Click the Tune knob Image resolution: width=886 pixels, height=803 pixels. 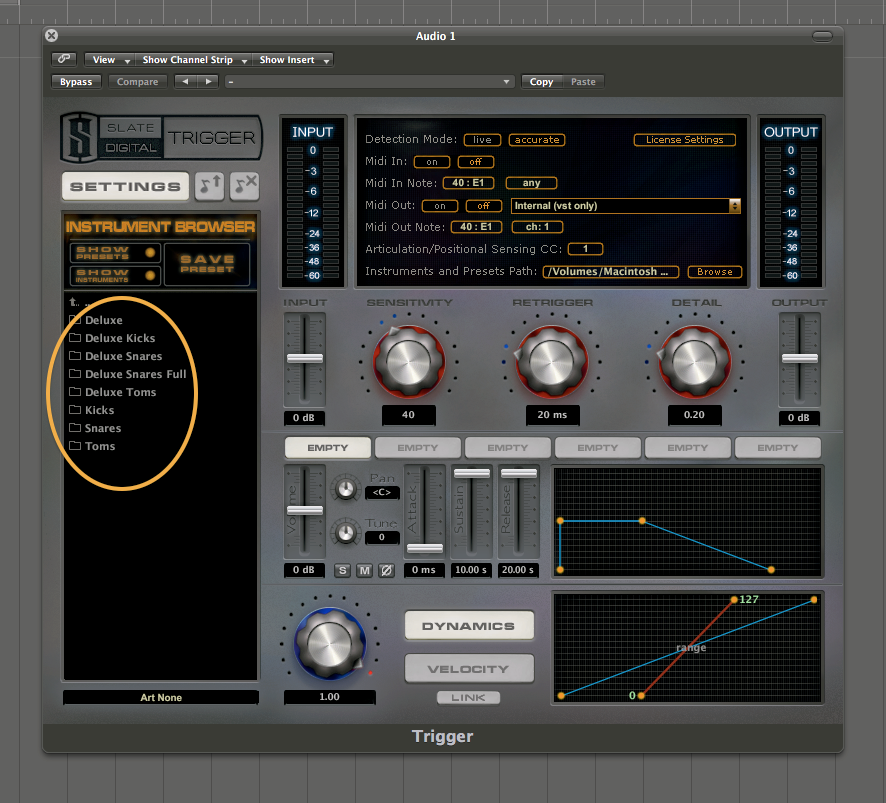(345, 532)
